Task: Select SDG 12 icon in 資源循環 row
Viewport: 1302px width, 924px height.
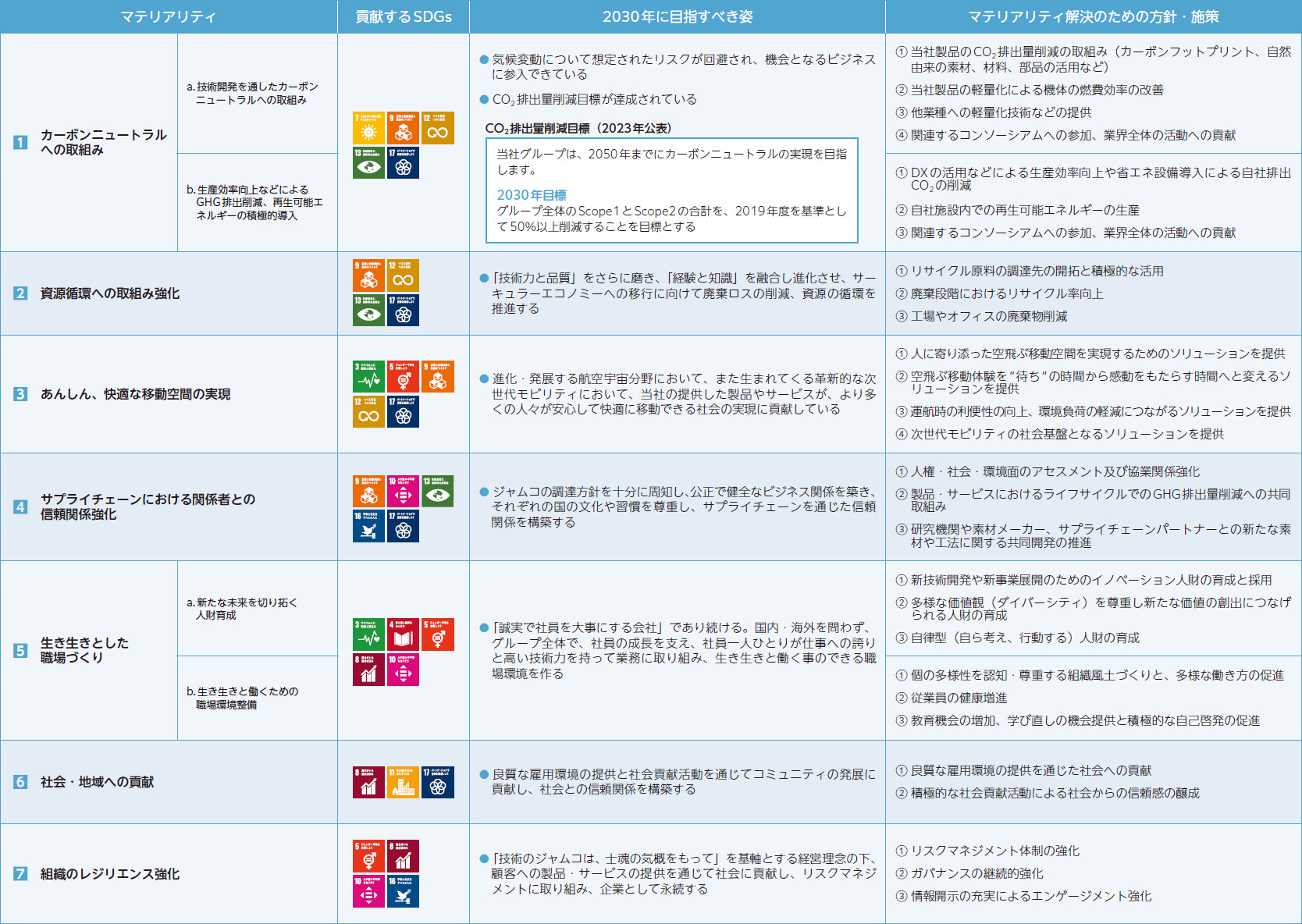Action: coord(403,275)
